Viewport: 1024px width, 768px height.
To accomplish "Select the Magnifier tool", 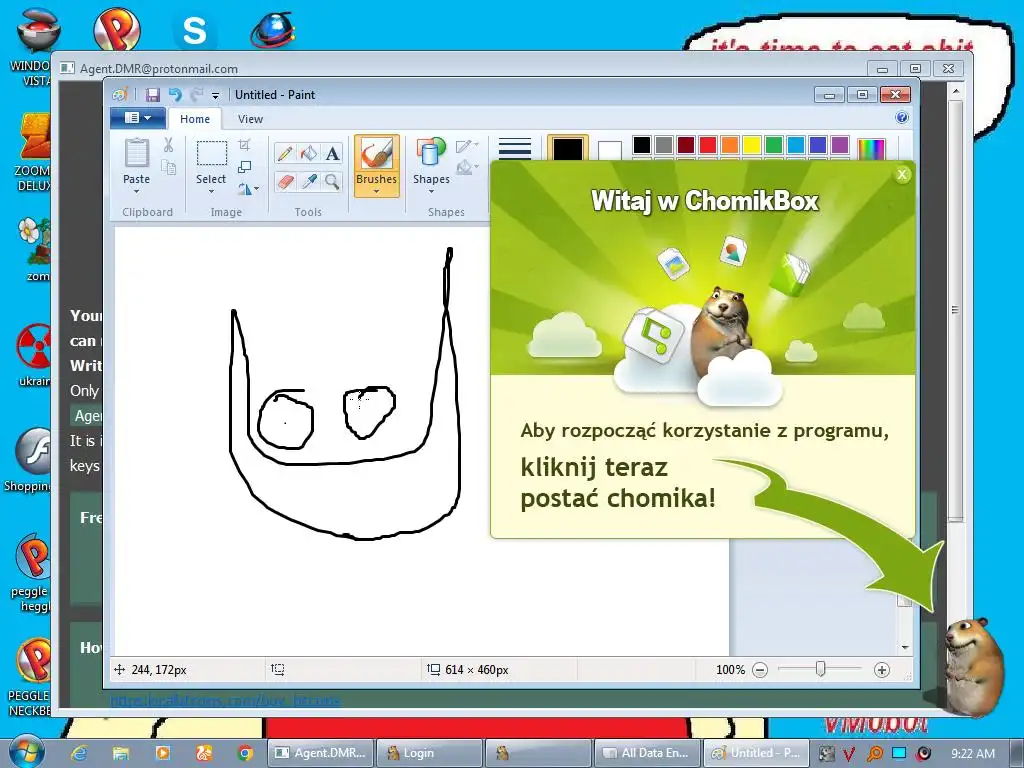I will [x=332, y=182].
